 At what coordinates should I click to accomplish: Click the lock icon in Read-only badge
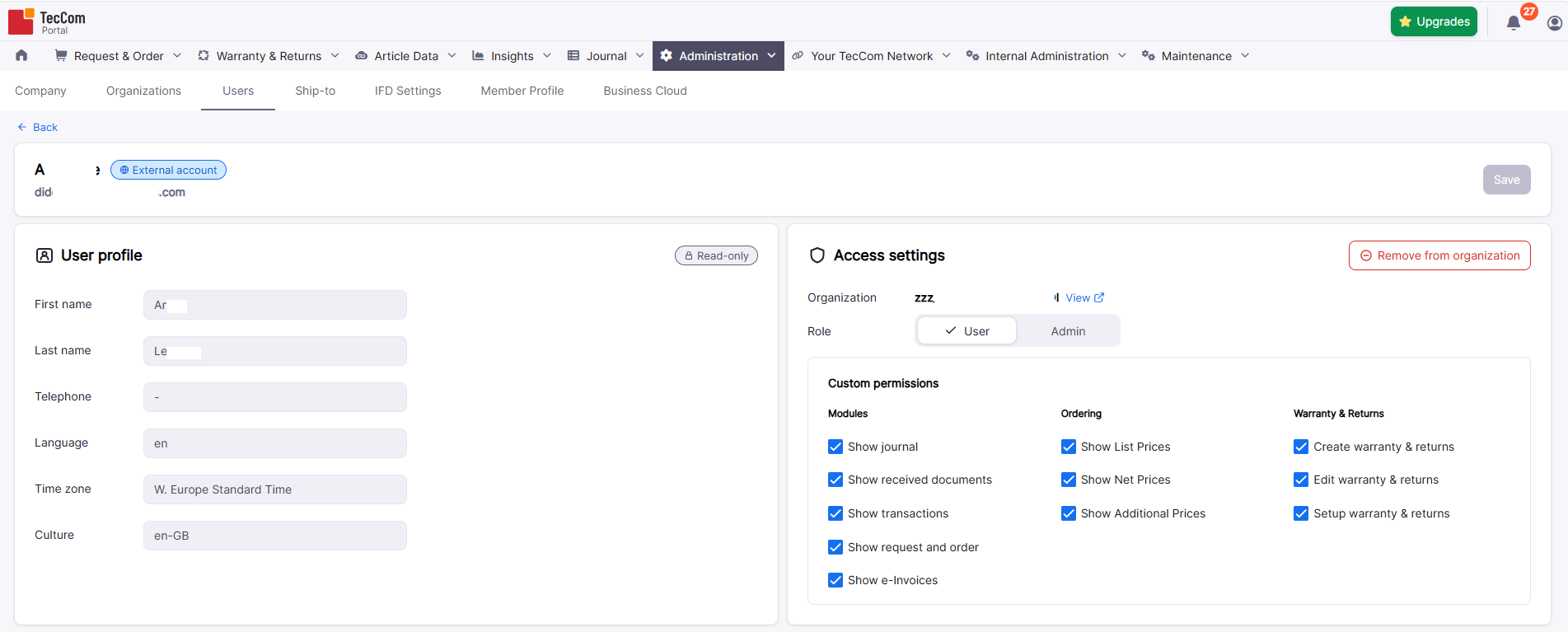click(689, 255)
